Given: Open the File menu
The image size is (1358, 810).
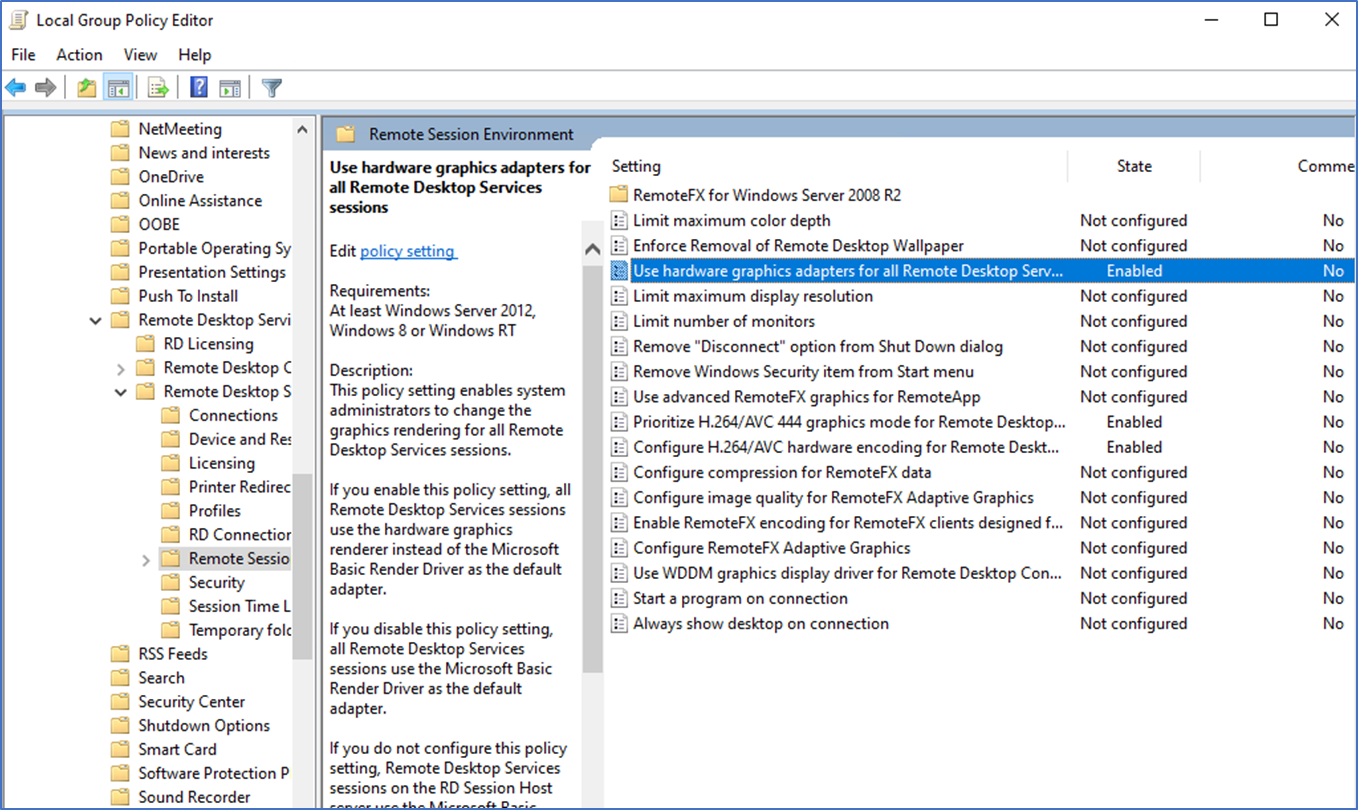Looking at the screenshot, I should click(23, 55).
